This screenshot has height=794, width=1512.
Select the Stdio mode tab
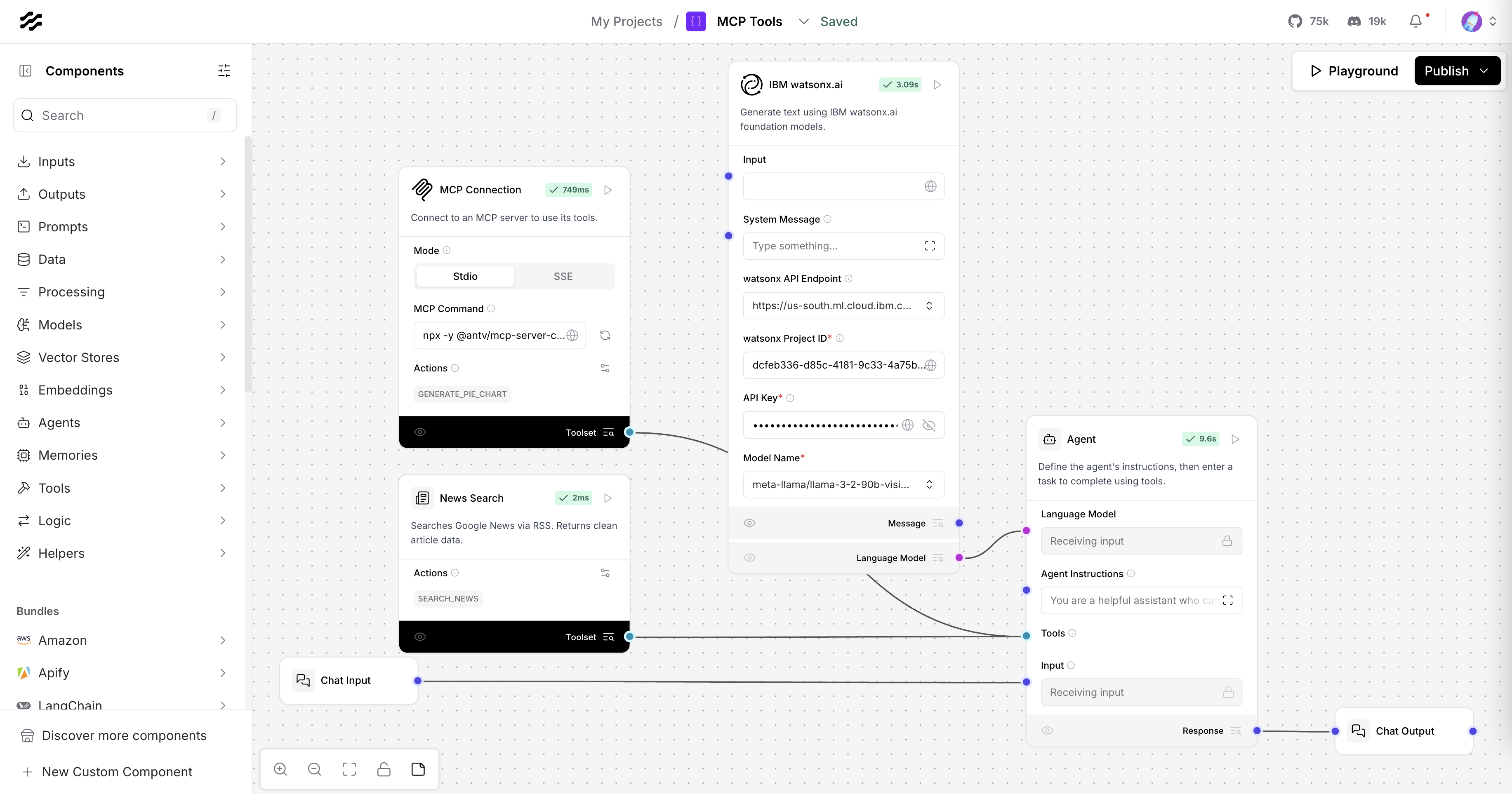point(465,276)
